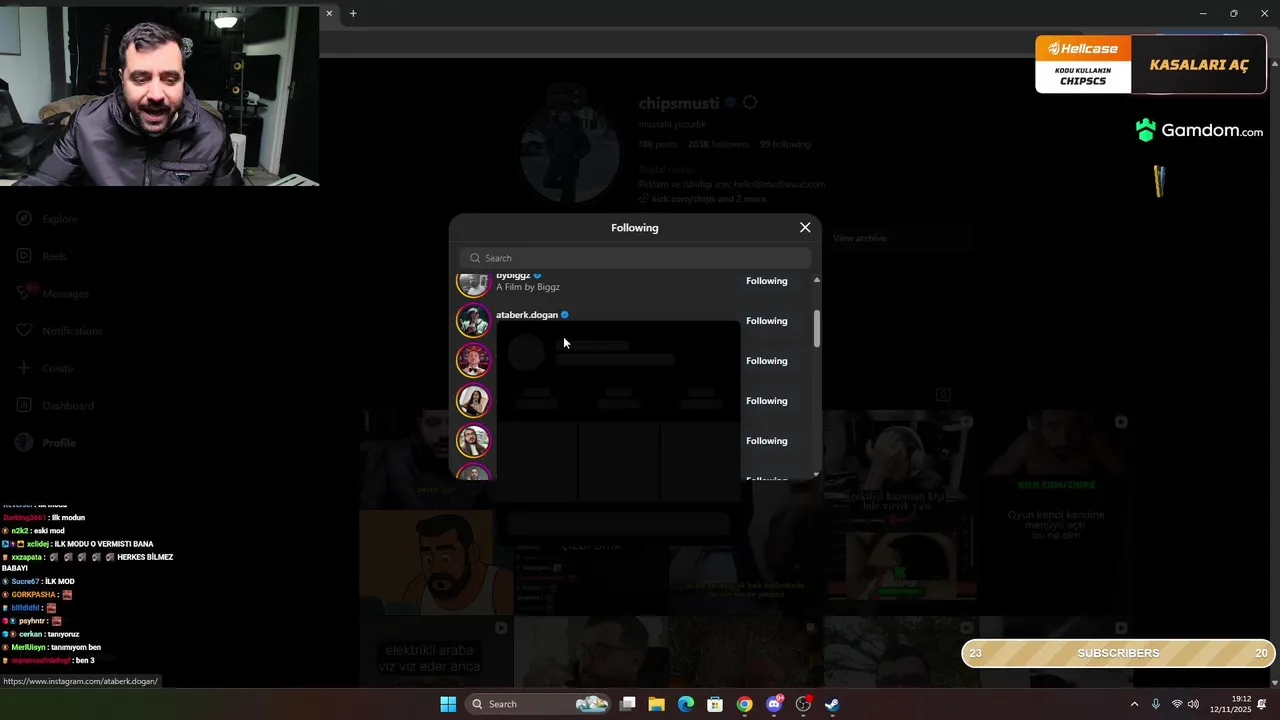Click the Gamdom.com logo
This screenshot has height=720, width=1280.
[x=1199, y=130]
